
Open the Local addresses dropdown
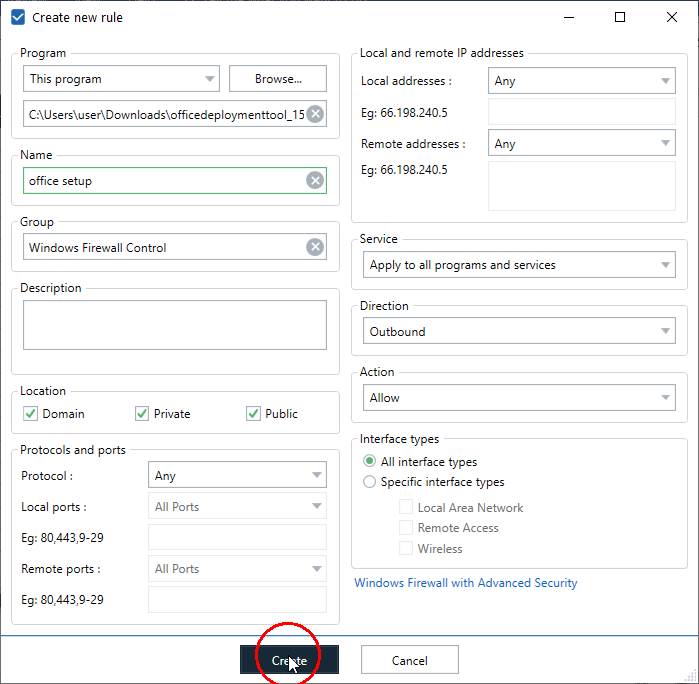581,81
